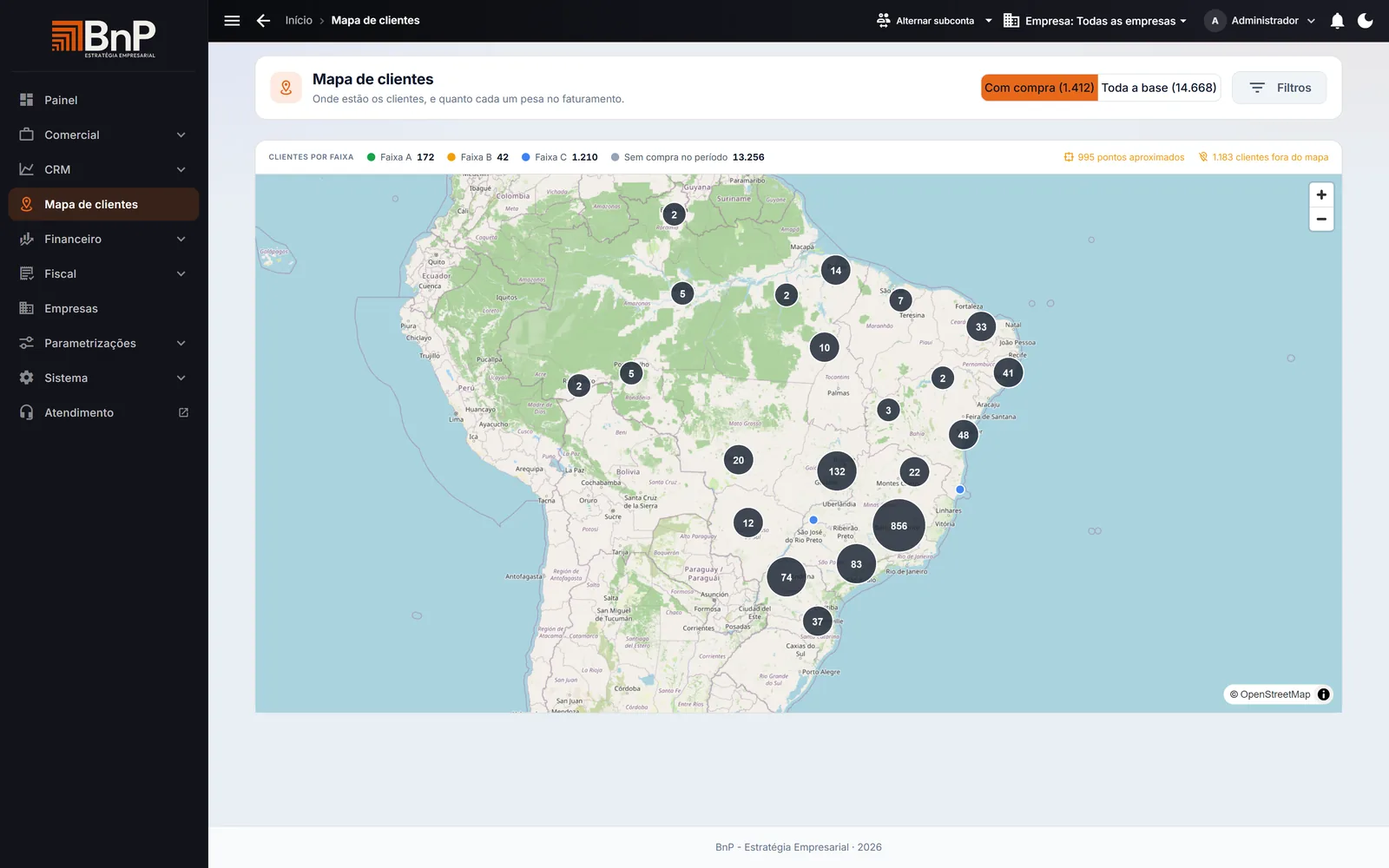Screen dimensions: 1389x868
Task: Click 1.183 clientes fora do mapa
Action: pyautogui.click(x=1263, y=157)
